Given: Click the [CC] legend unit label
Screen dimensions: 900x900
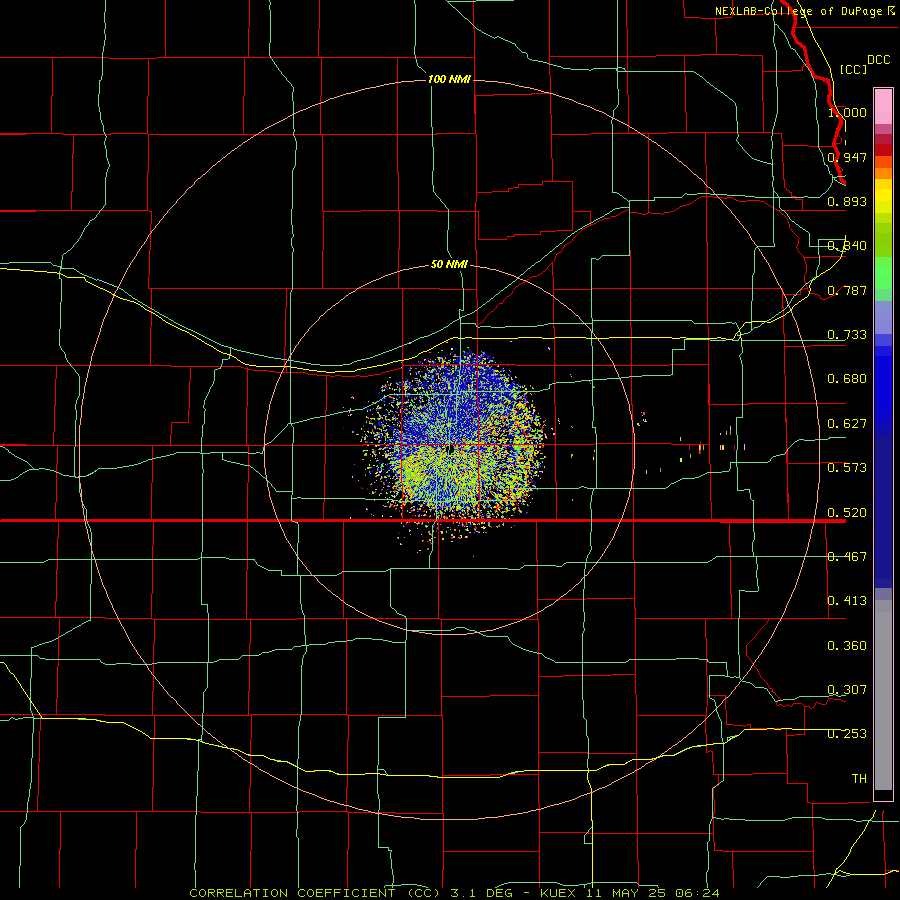Looking at the screenshot, I should click(853, 69).
